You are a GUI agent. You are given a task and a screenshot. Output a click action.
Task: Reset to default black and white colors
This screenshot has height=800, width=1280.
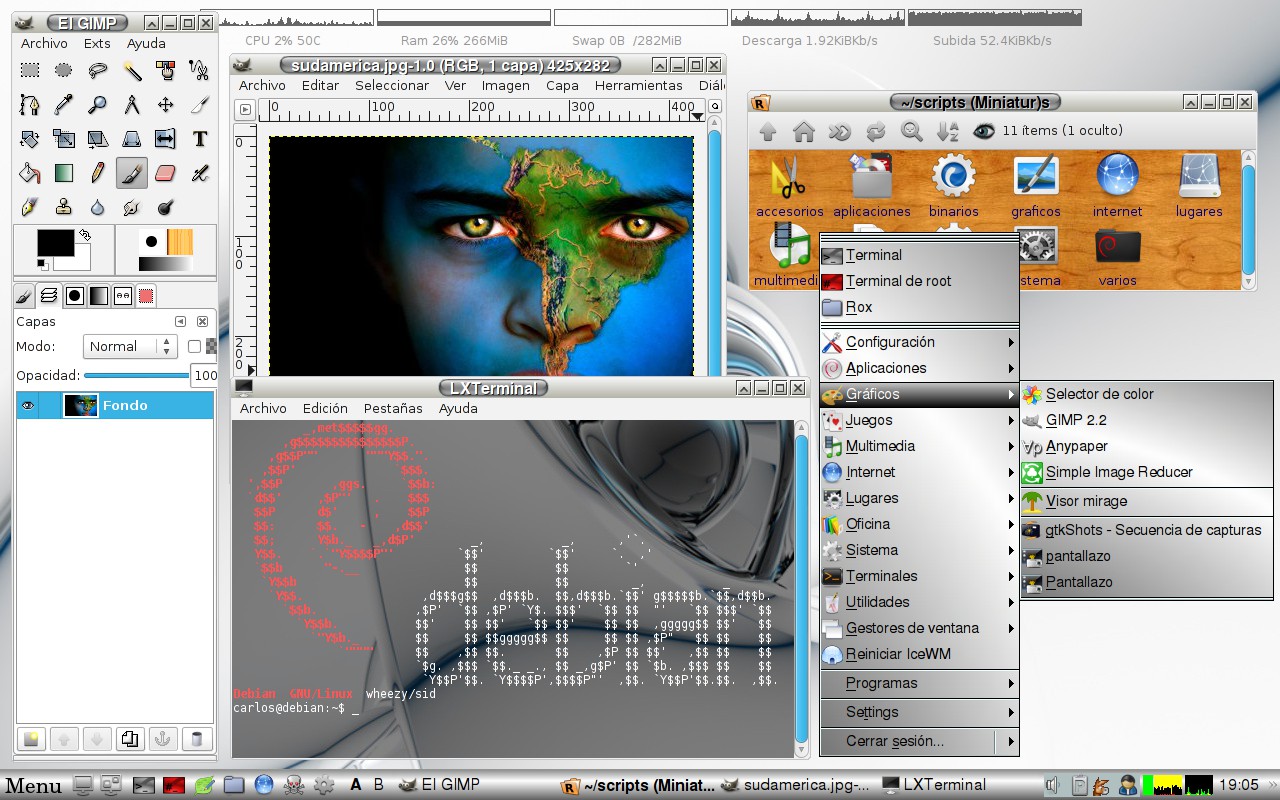point(42,263)
